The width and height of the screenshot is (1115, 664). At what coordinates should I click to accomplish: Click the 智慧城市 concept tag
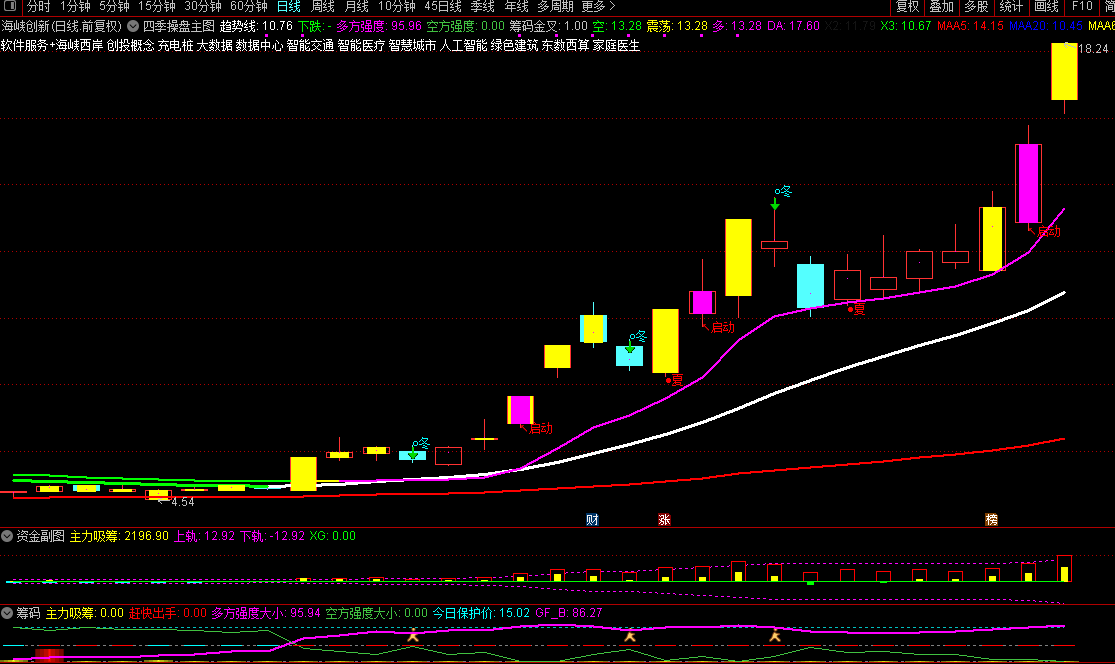coord(412,45)
